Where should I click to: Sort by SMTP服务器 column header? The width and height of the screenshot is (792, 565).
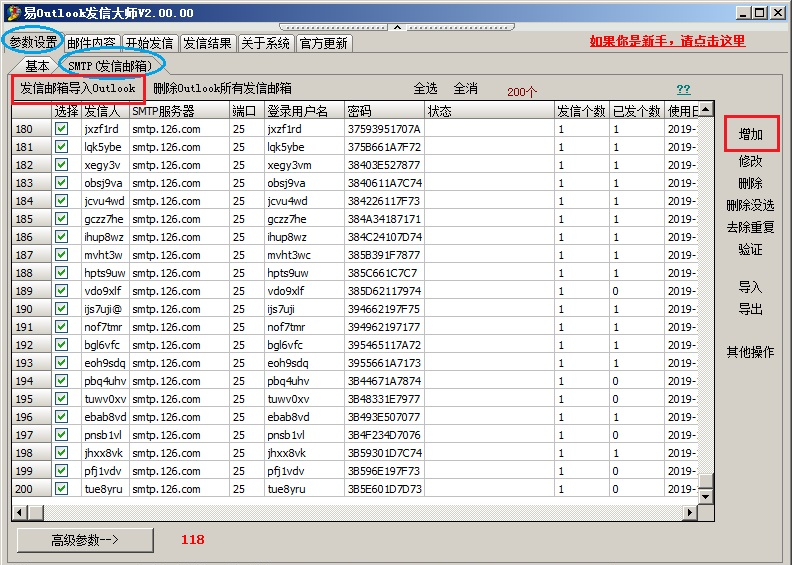(x=179, y=111)
